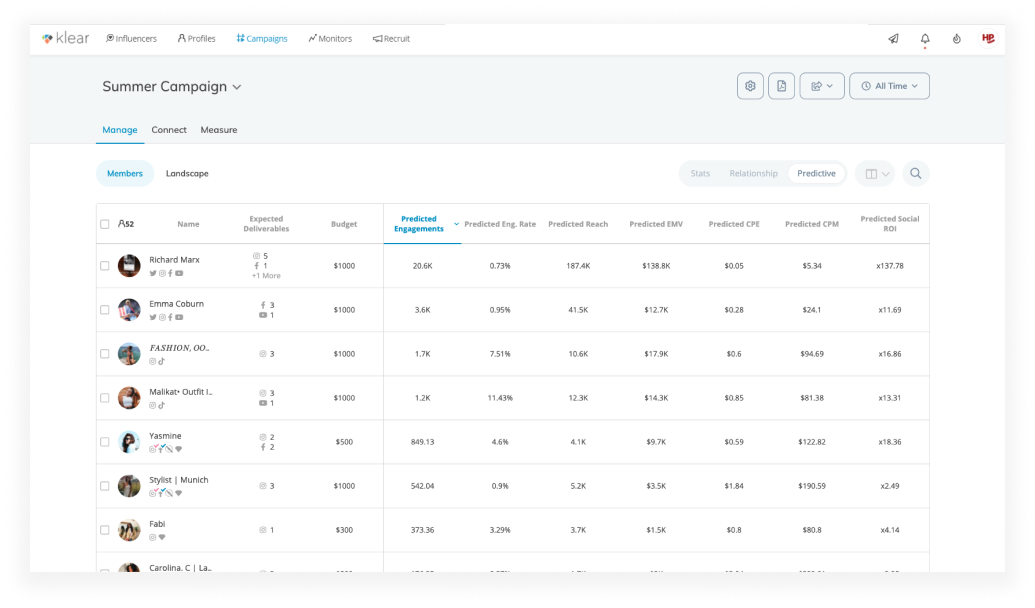
Task: Open the HP user avatar menu
Action: coord(987,38)
